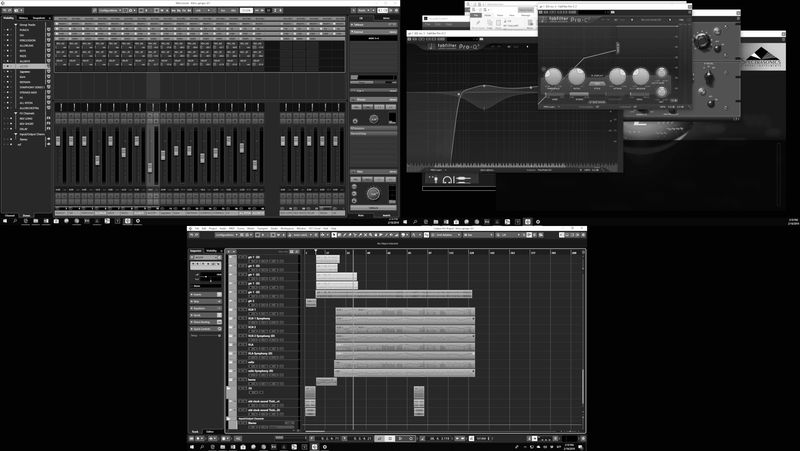Switch to the Snapshots tab in MixConsole

pyautogui.click(x=38, y=17)
